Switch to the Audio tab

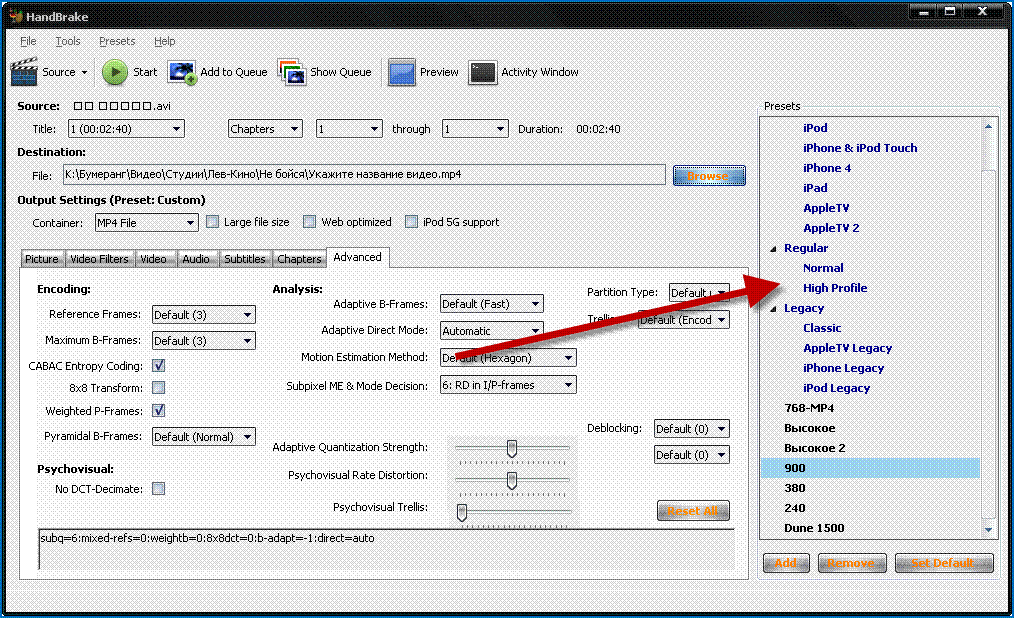coord(196,259)
